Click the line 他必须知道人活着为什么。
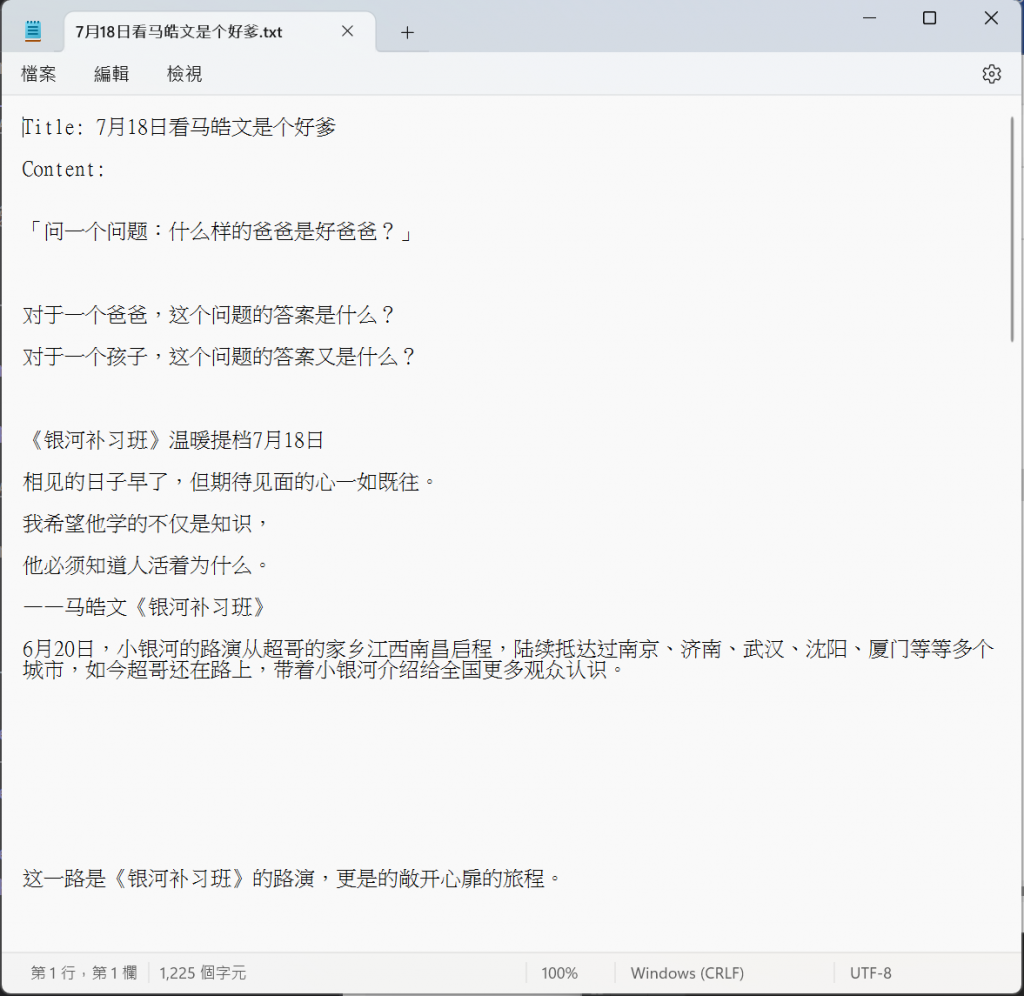The image size is (1024, 996). 146,566
